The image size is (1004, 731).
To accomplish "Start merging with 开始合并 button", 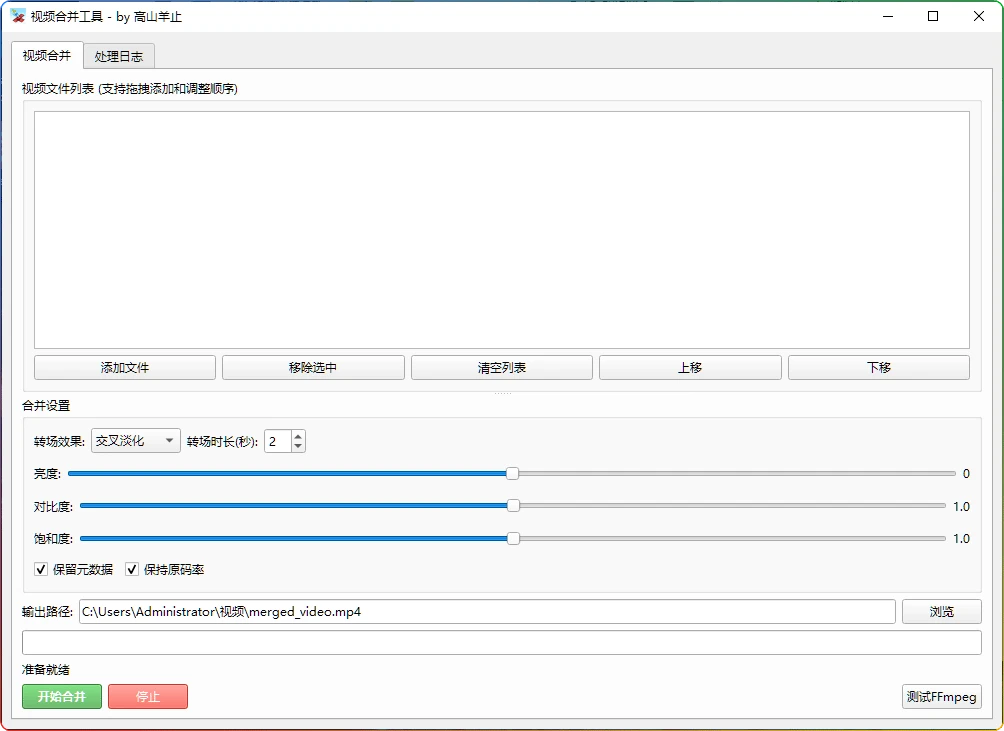I will point(62,697).
